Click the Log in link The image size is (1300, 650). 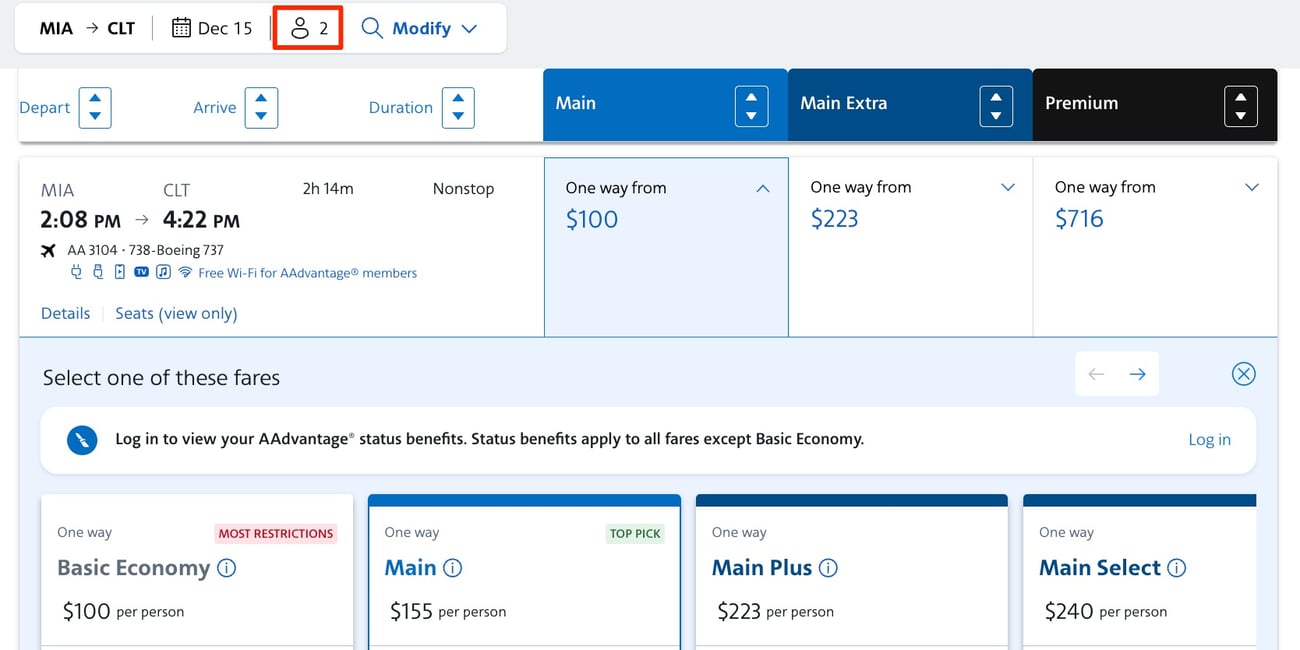pos(1209,439)
